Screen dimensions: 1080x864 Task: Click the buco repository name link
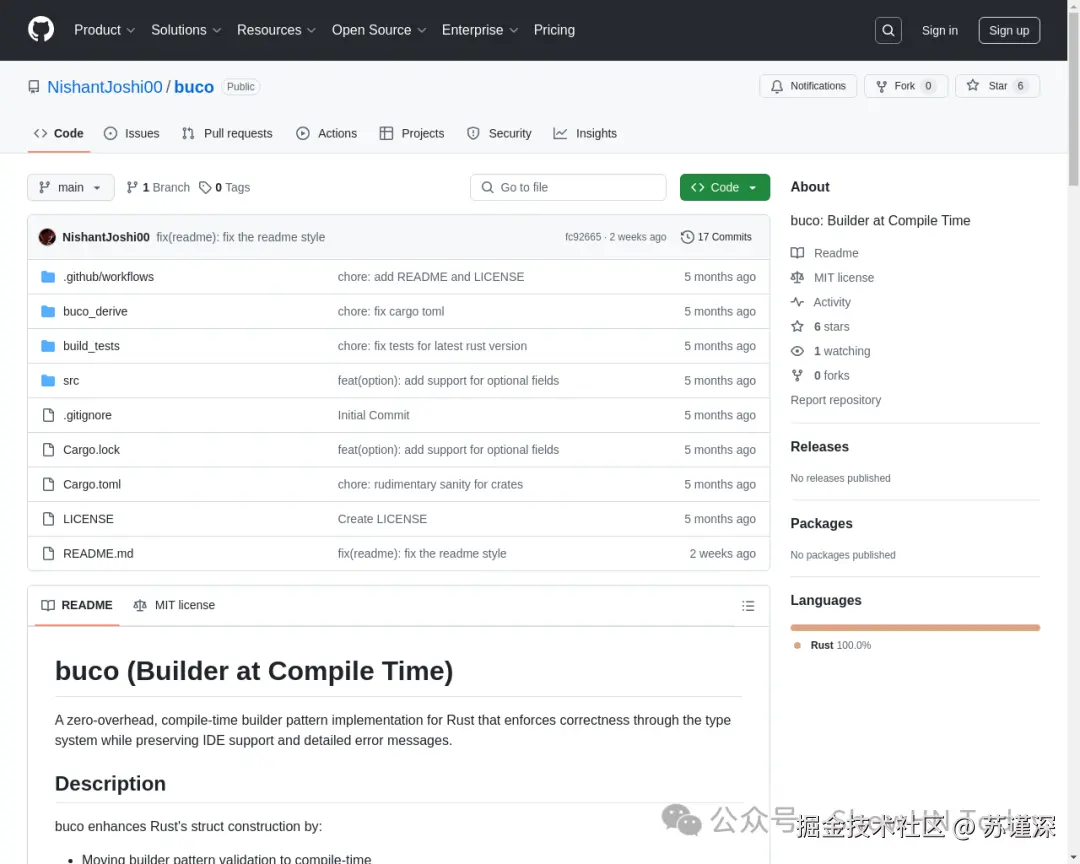tap(194, 87)
